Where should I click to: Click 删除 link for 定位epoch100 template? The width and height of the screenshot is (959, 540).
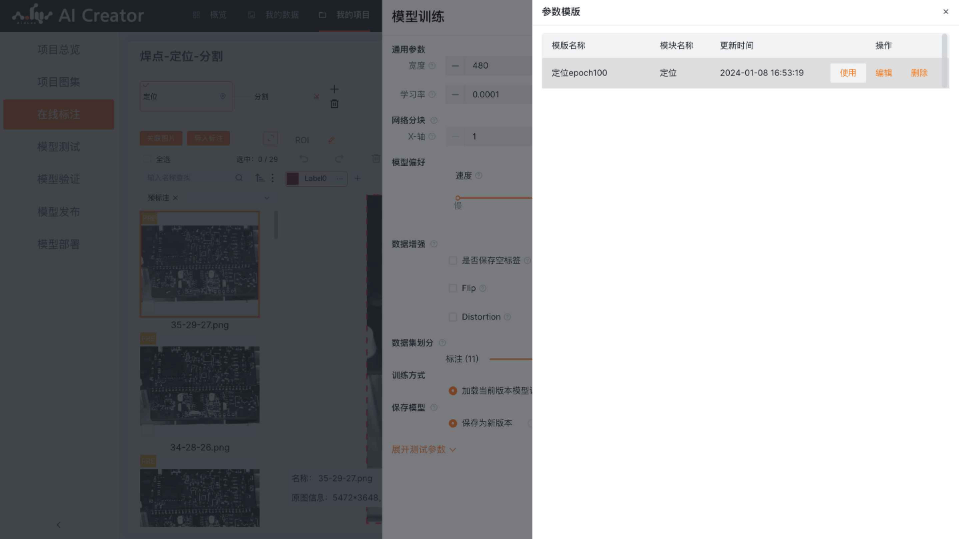click(919, 73)
